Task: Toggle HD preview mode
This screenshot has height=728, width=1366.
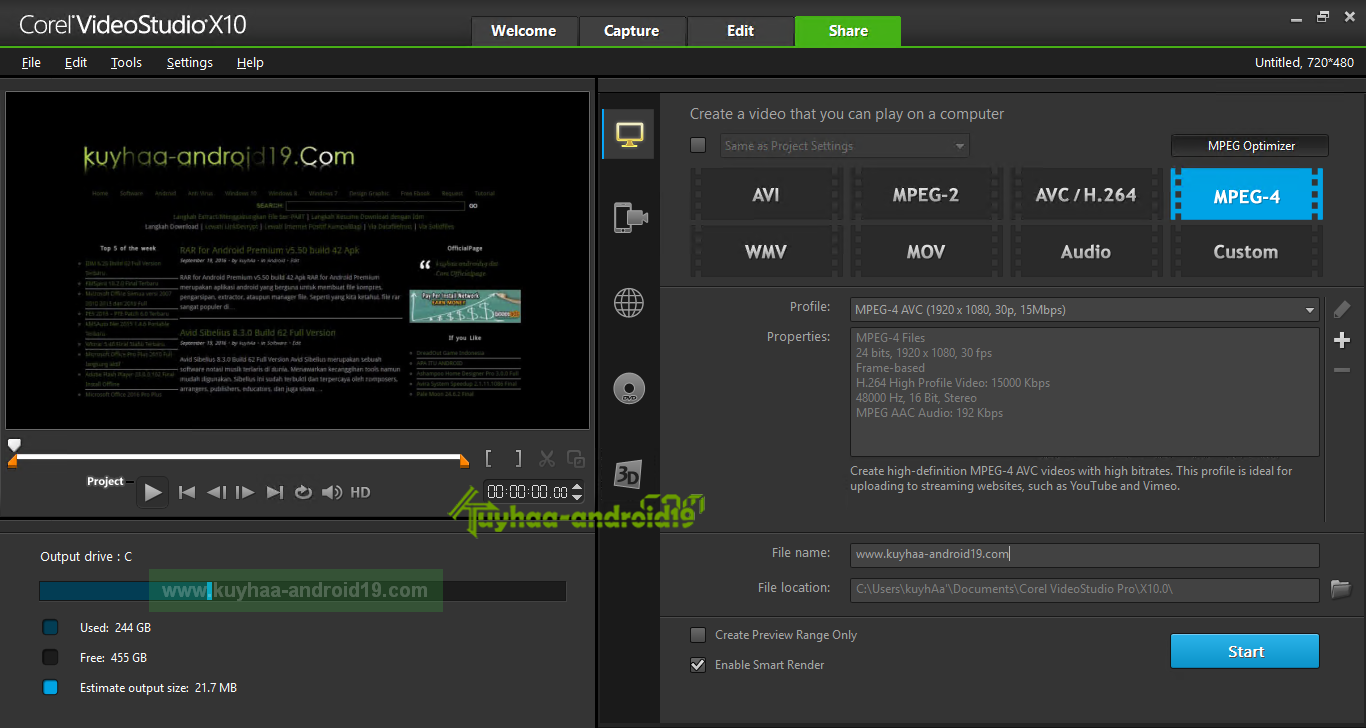Action: coord(360,492)
